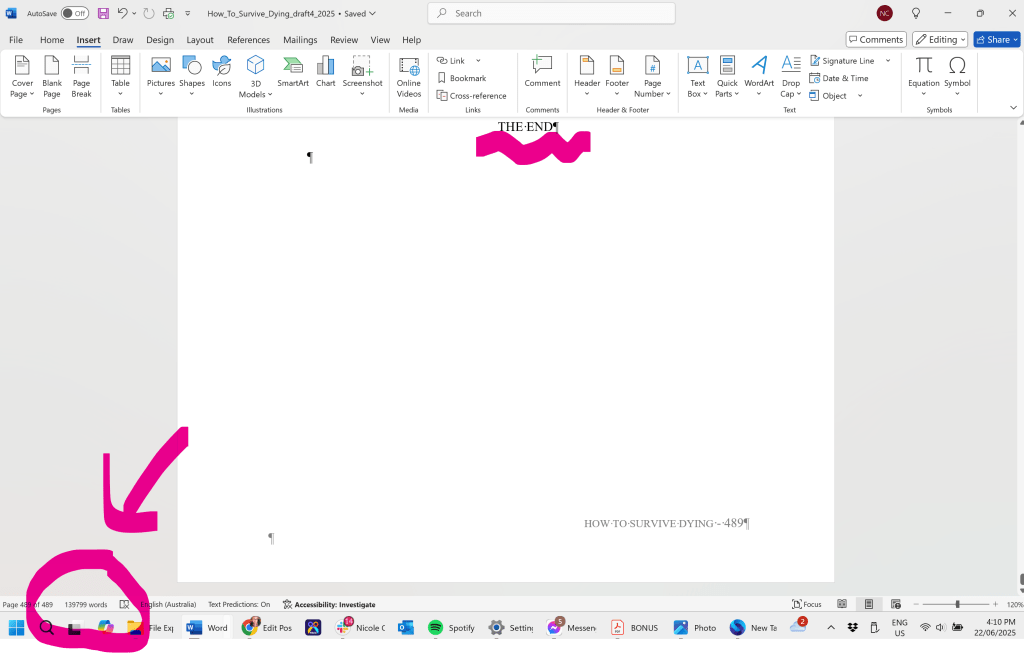1024x653 pixels.
Task: Open Spotify from the taskbar
Action: coord(451,628)
